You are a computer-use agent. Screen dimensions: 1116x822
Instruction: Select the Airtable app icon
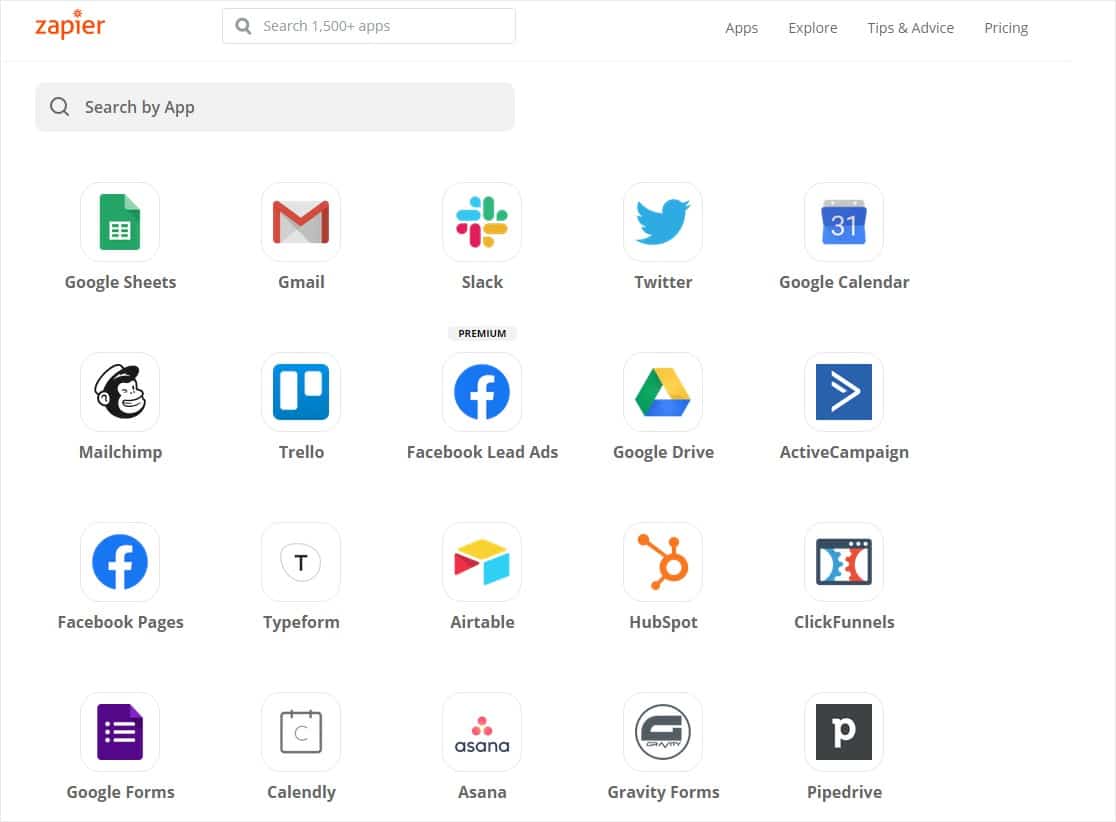click(482, 562)
